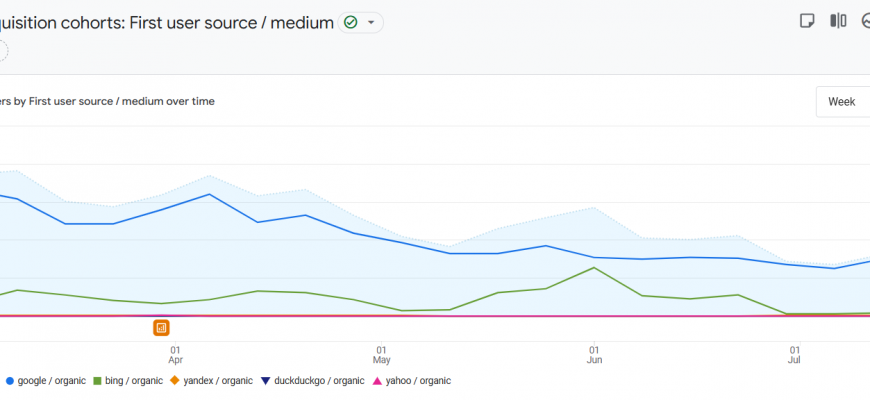870x400 pixels.
Task: Click the dashed add-filter circle under title
Action: point(2,50)
